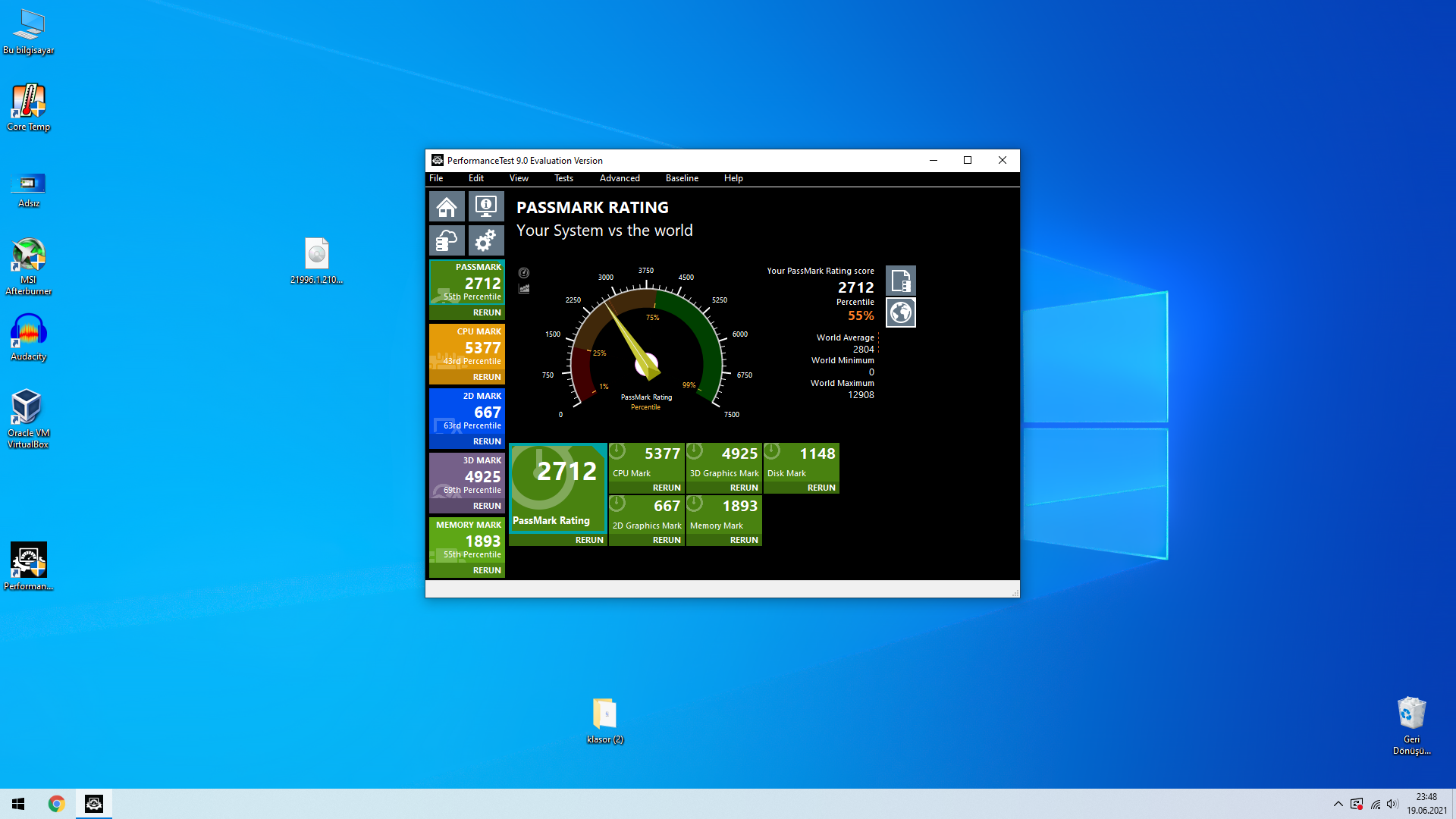Image resolution: width=1456 pixels, height=819 pixels.
Task: Click the large PassMark Rating 2712 tile
Action: pos(558,485)
